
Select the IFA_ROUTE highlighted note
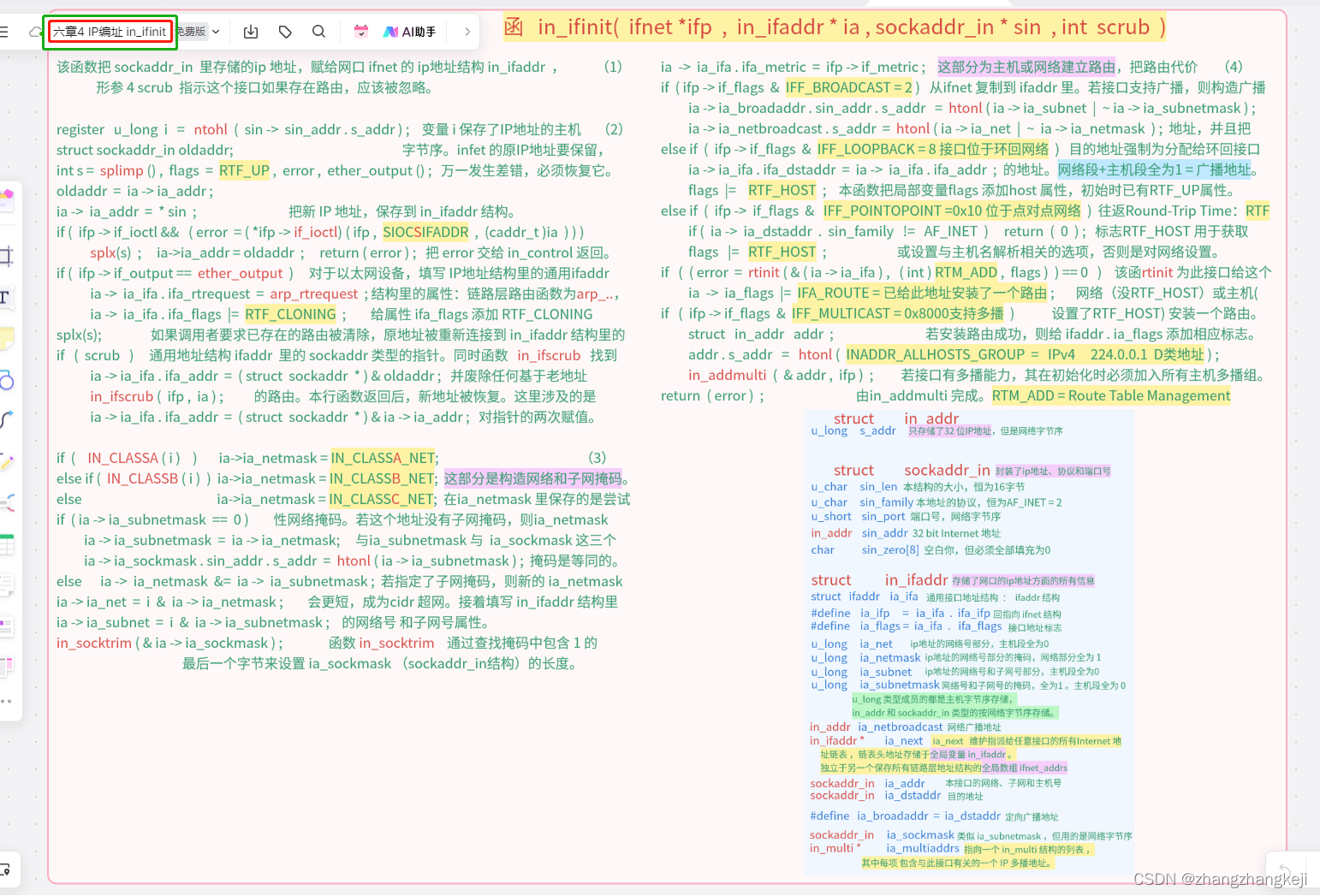[x=923, y=293]
